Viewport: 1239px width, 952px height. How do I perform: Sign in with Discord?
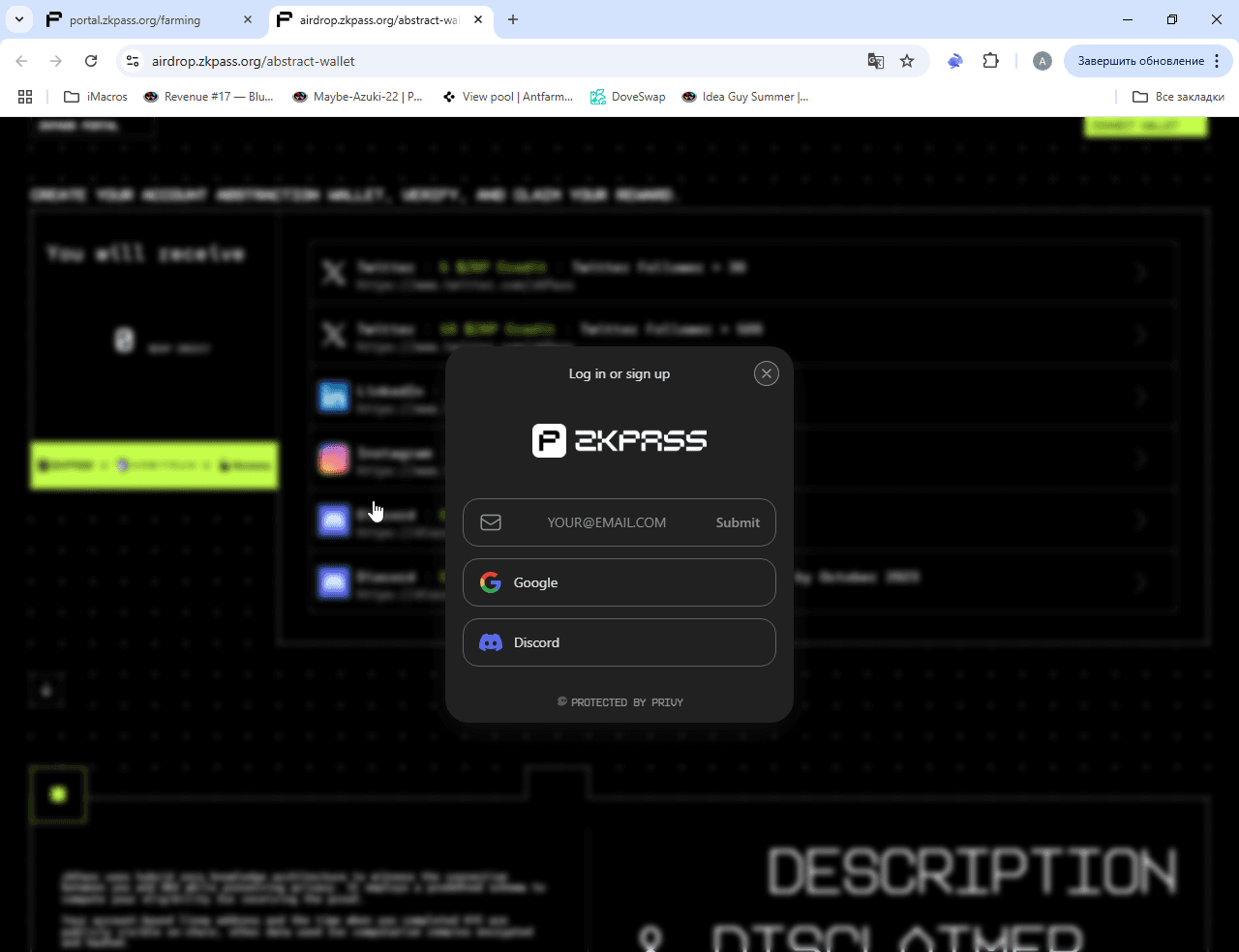619,642
